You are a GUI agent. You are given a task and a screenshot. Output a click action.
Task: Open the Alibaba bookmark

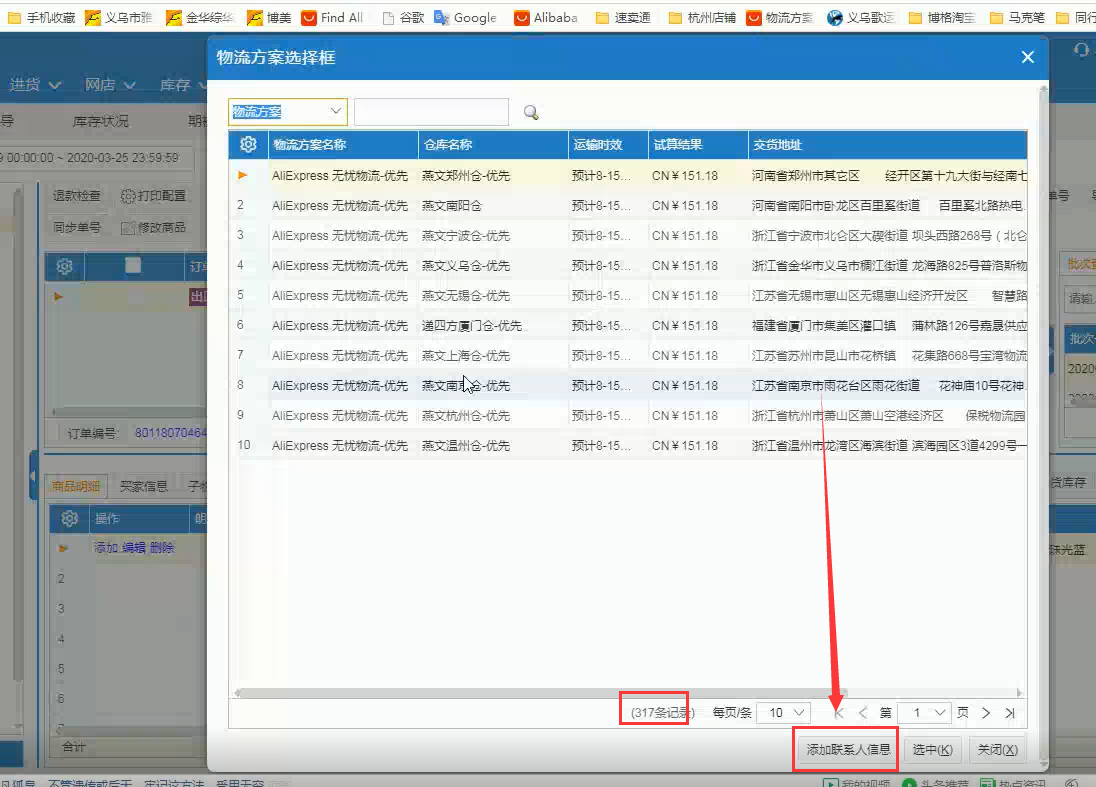point(546,17)
